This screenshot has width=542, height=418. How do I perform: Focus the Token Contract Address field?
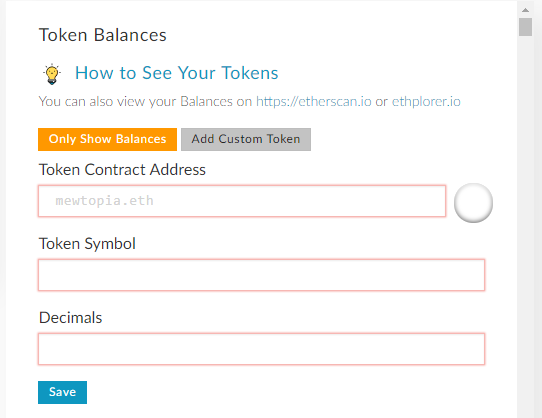(242, 201)
